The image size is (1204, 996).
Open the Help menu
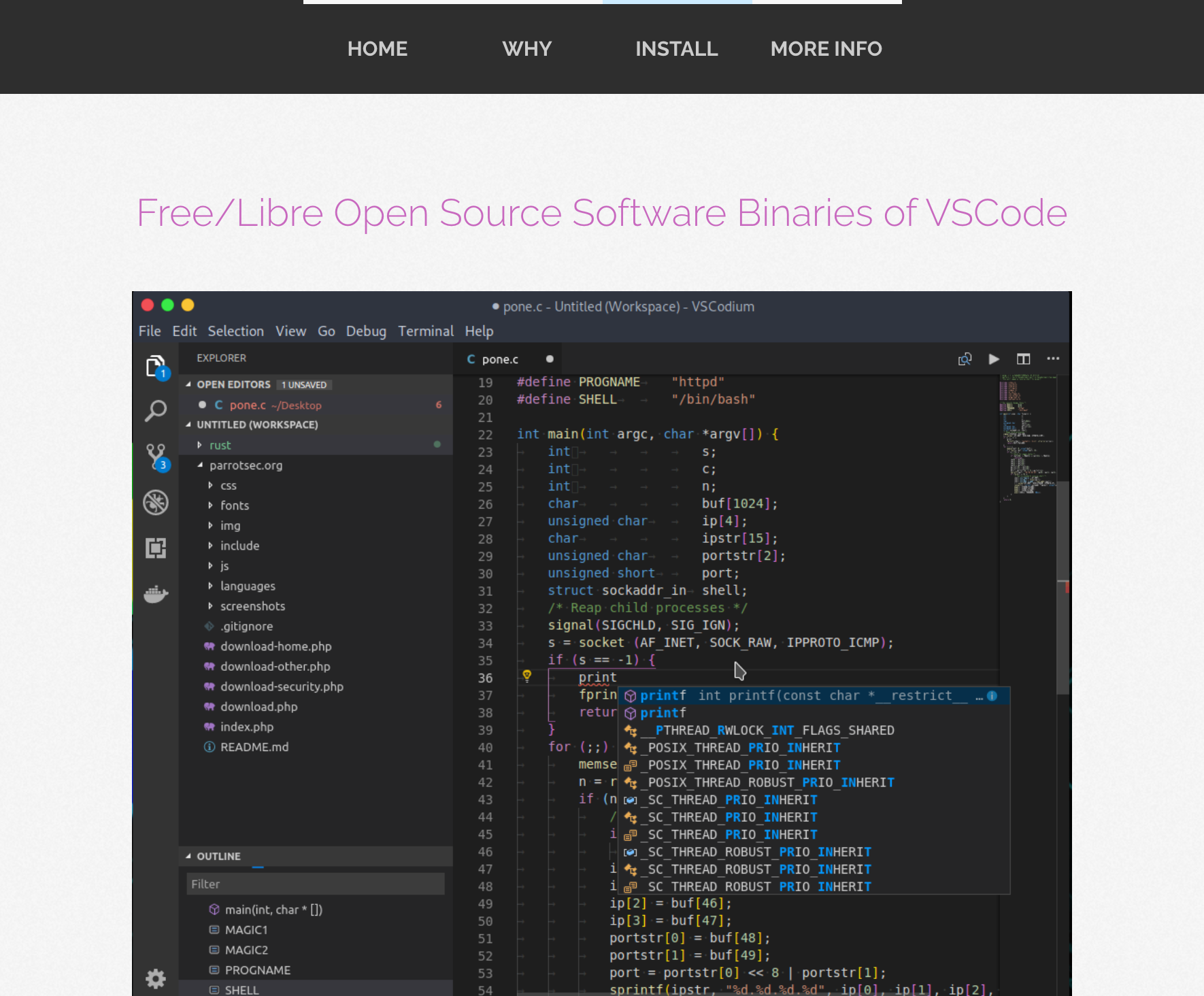pyautogui.click(x=479, y=331)
